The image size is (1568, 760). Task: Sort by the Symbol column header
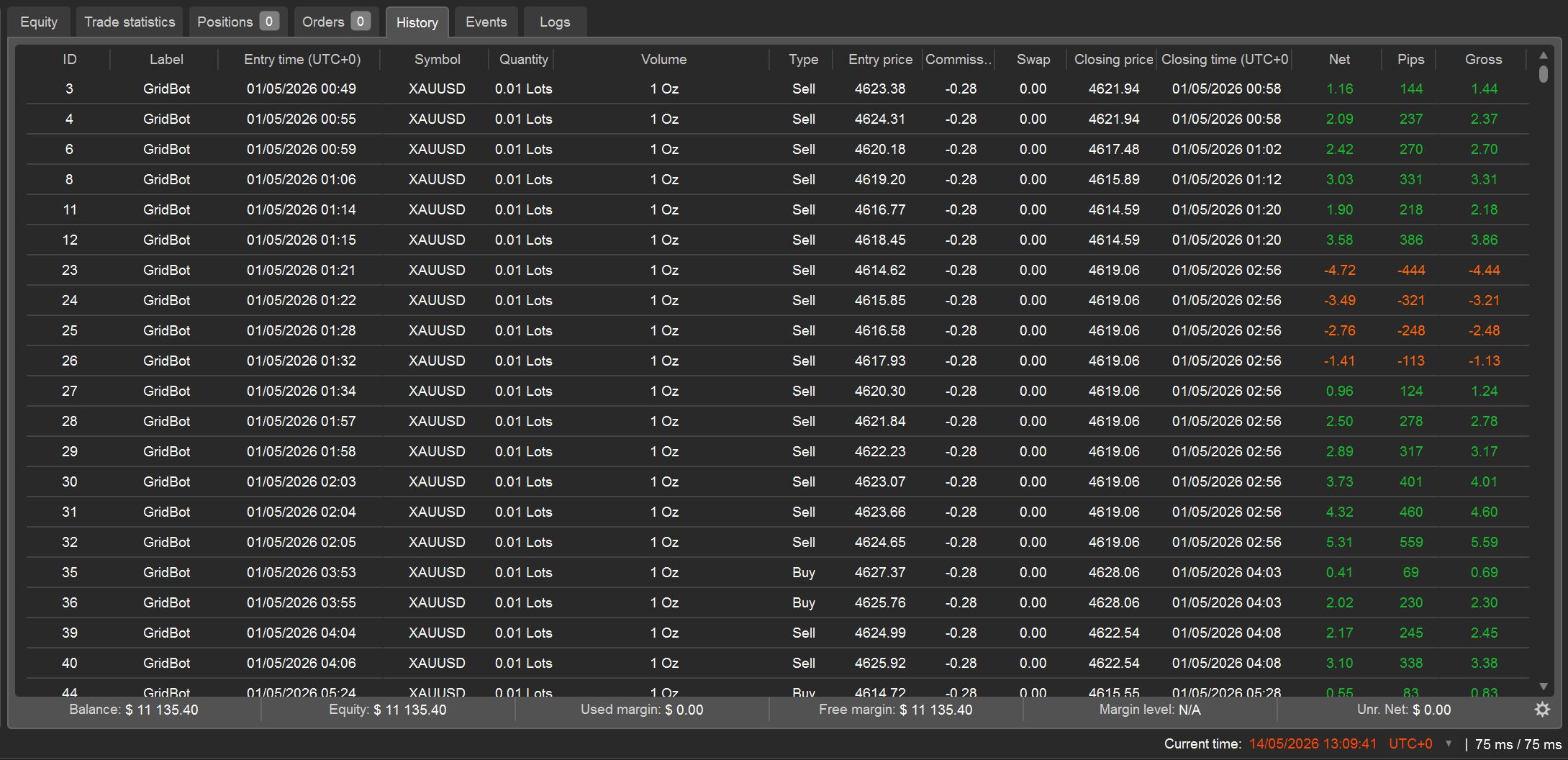click(x=438, y=60)
